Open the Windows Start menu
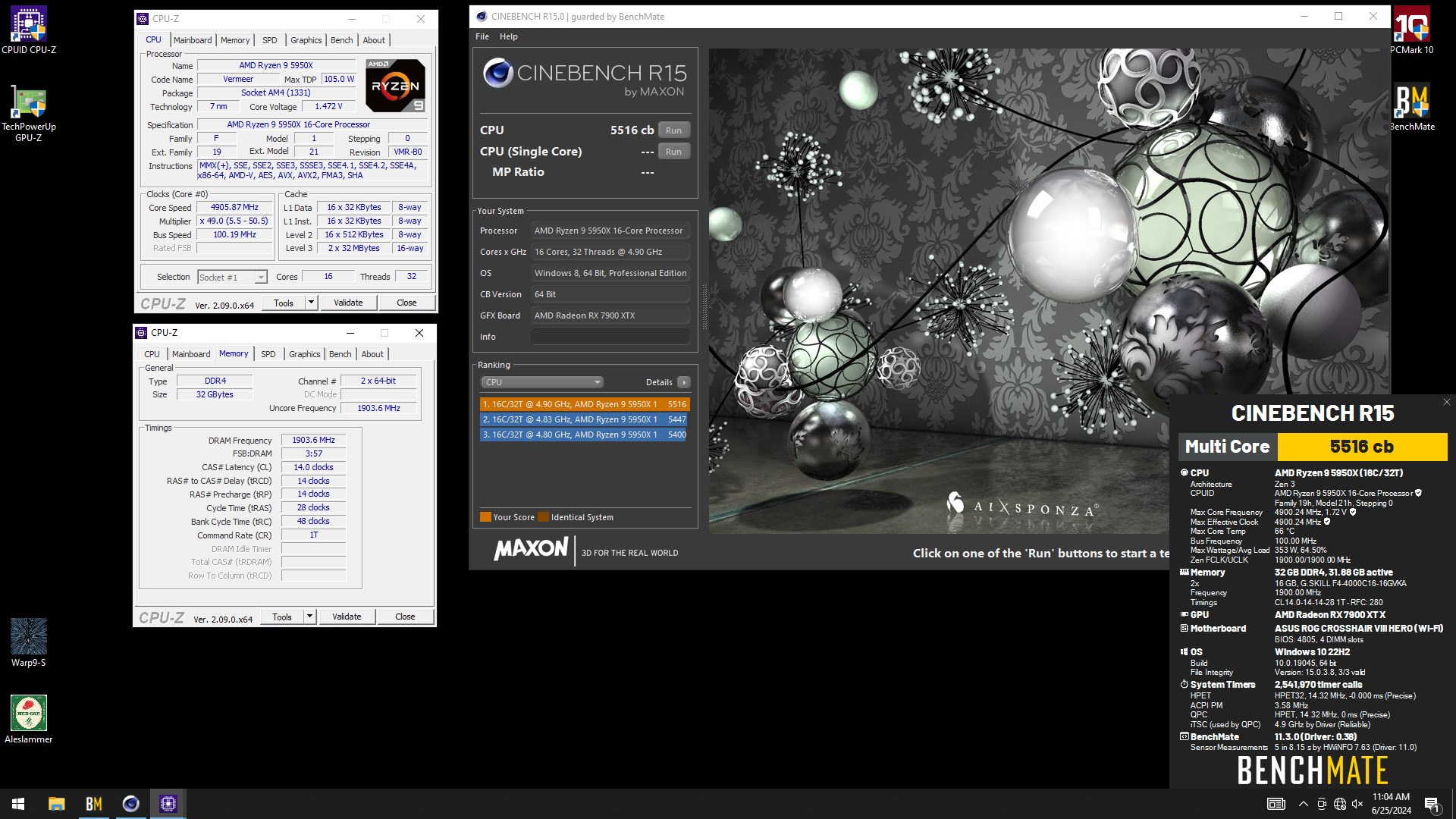Image resolution: width=1456 pixels, height=819 pixels. (18, 804)
